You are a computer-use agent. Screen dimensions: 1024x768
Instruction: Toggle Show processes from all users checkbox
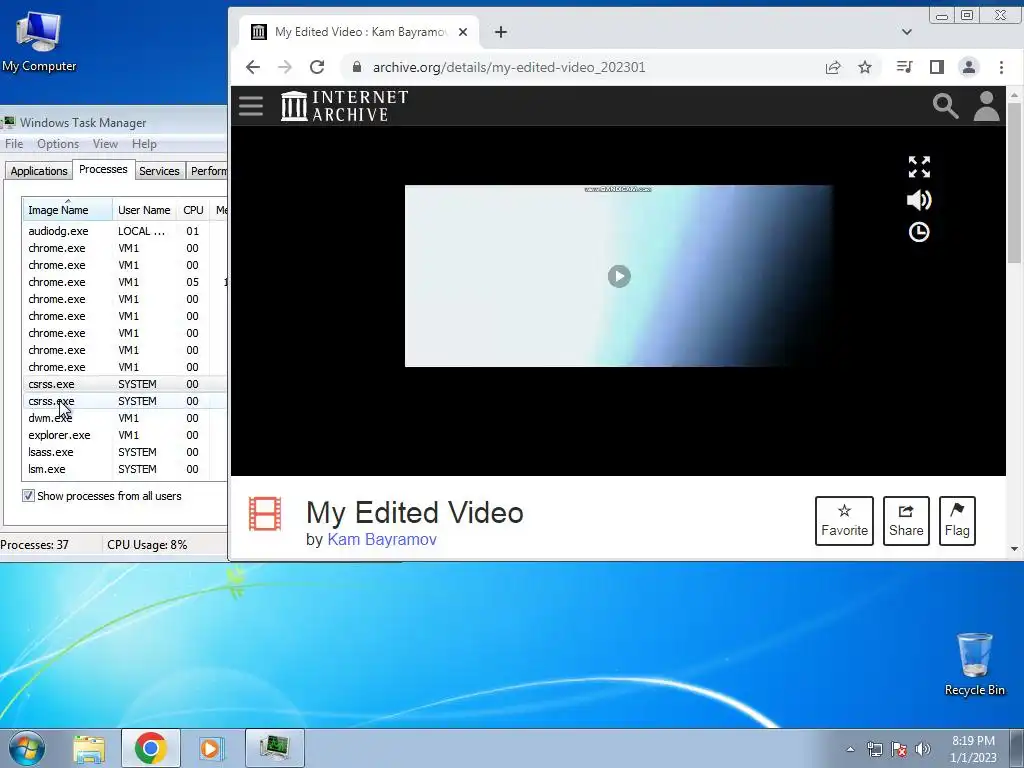pos(28,496)
